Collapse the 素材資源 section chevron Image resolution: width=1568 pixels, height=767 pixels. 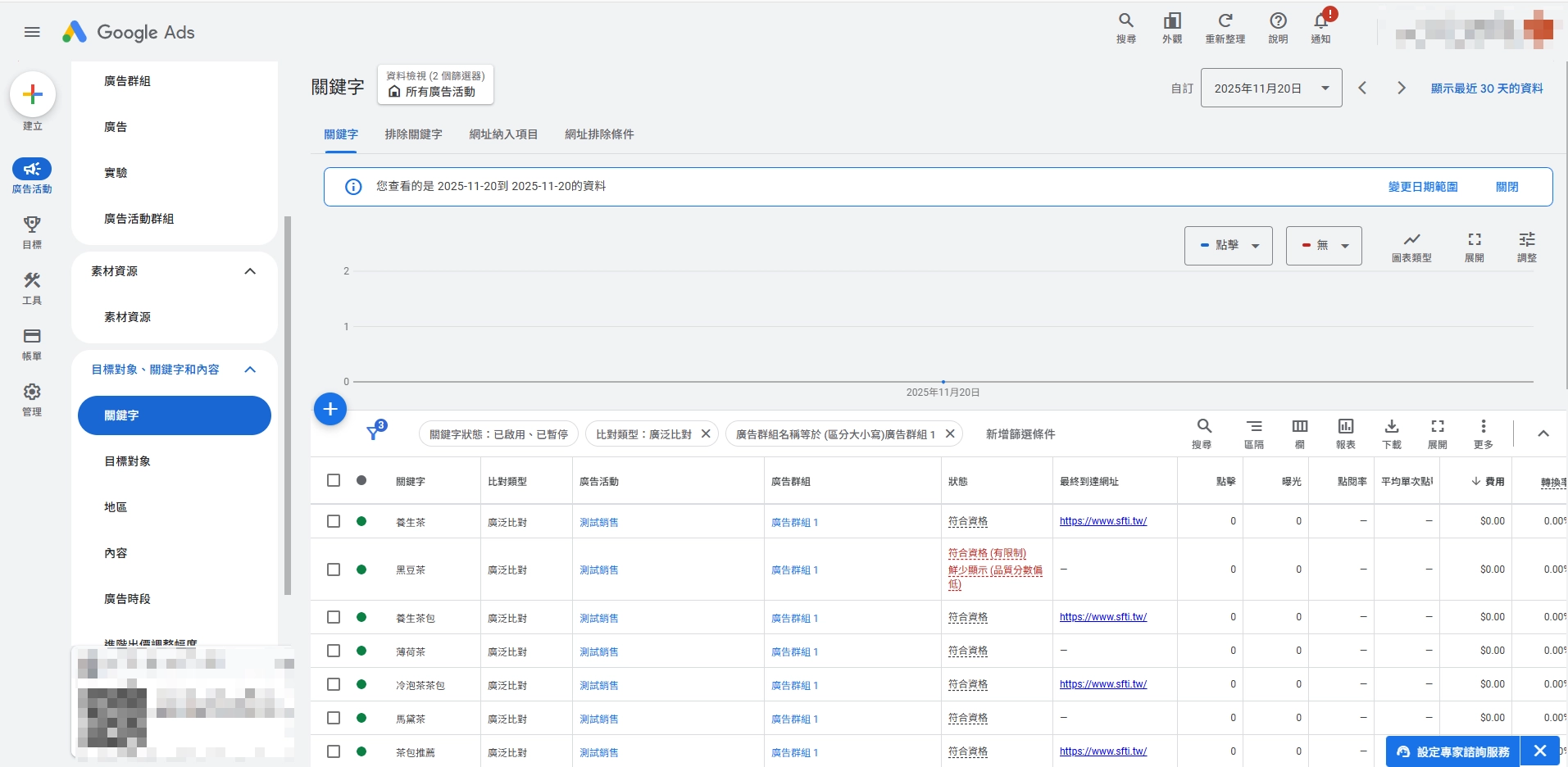click(250, 271)
